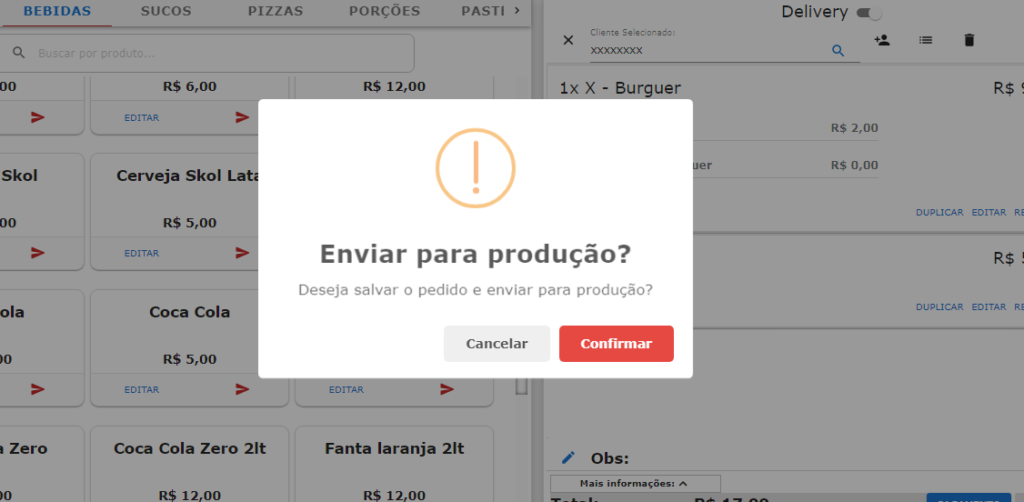Expand the Mais informações section
The height and width of the screenshot is (502, 1024).
tap(634, 484)
